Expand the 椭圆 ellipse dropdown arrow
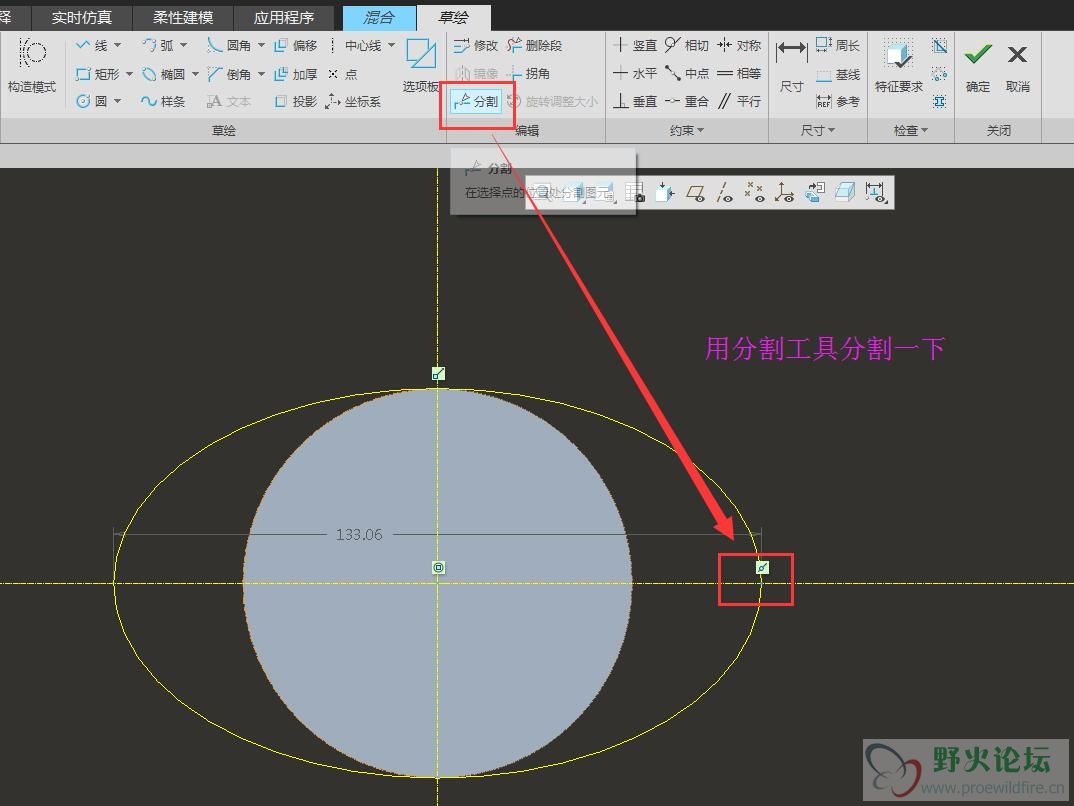1074x806 pixels. 195,74
